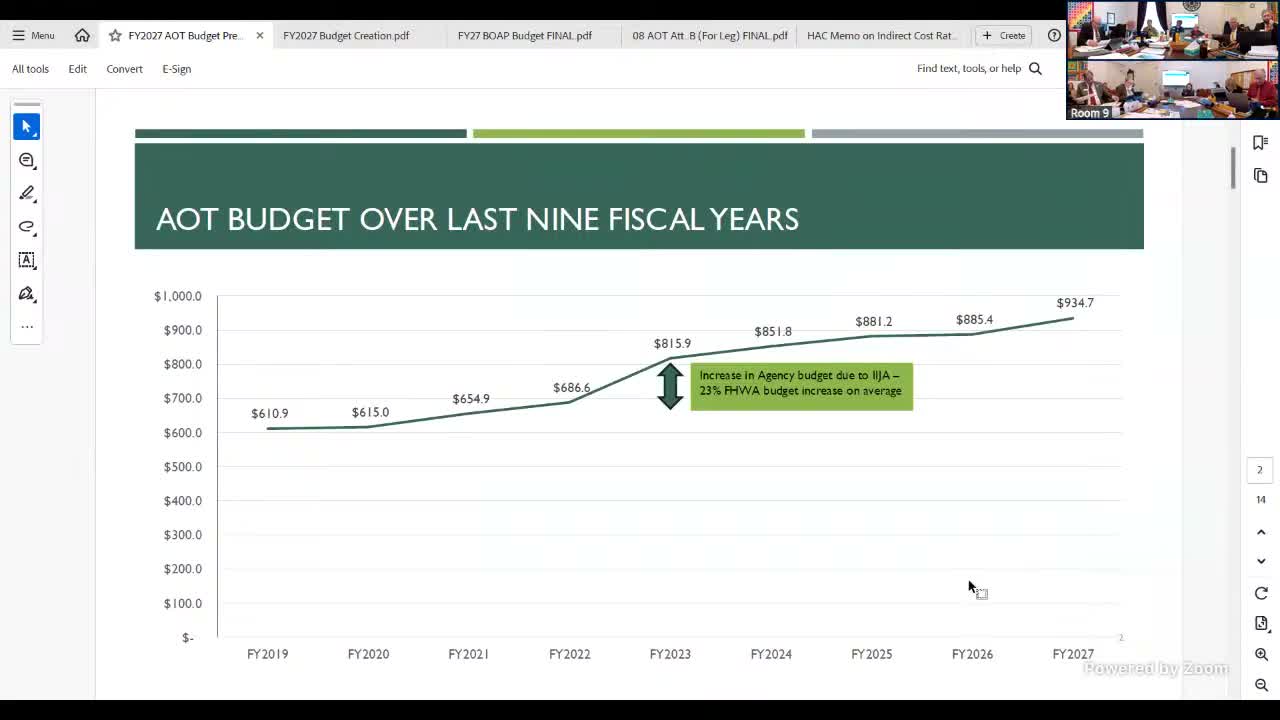
Task: Go to the Acrobat Home view
Action: [82, 35]
